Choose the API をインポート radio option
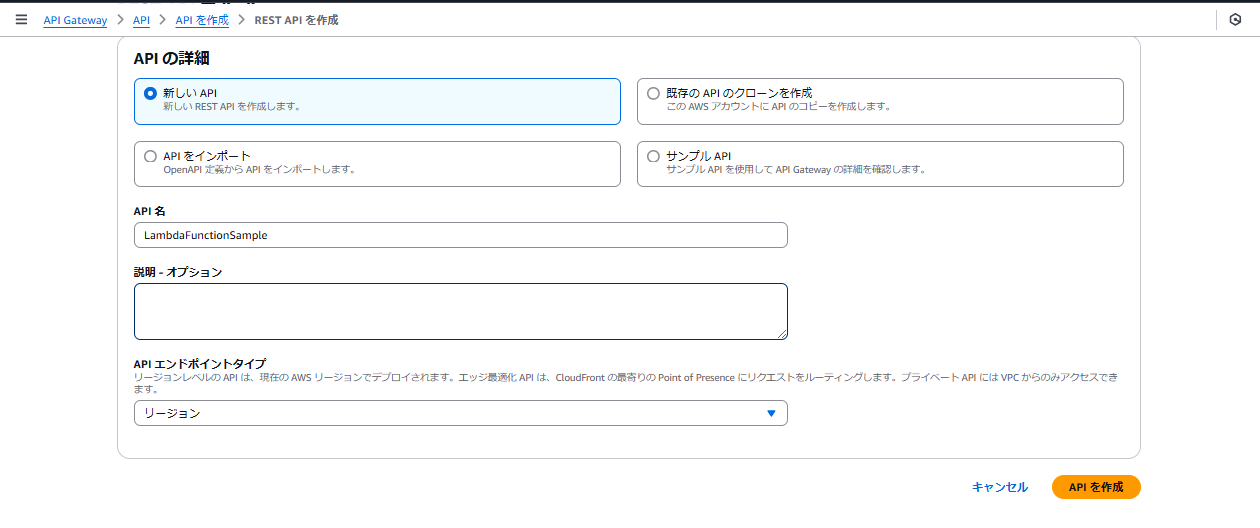The image size is (1260, 528). pos(150,156)
